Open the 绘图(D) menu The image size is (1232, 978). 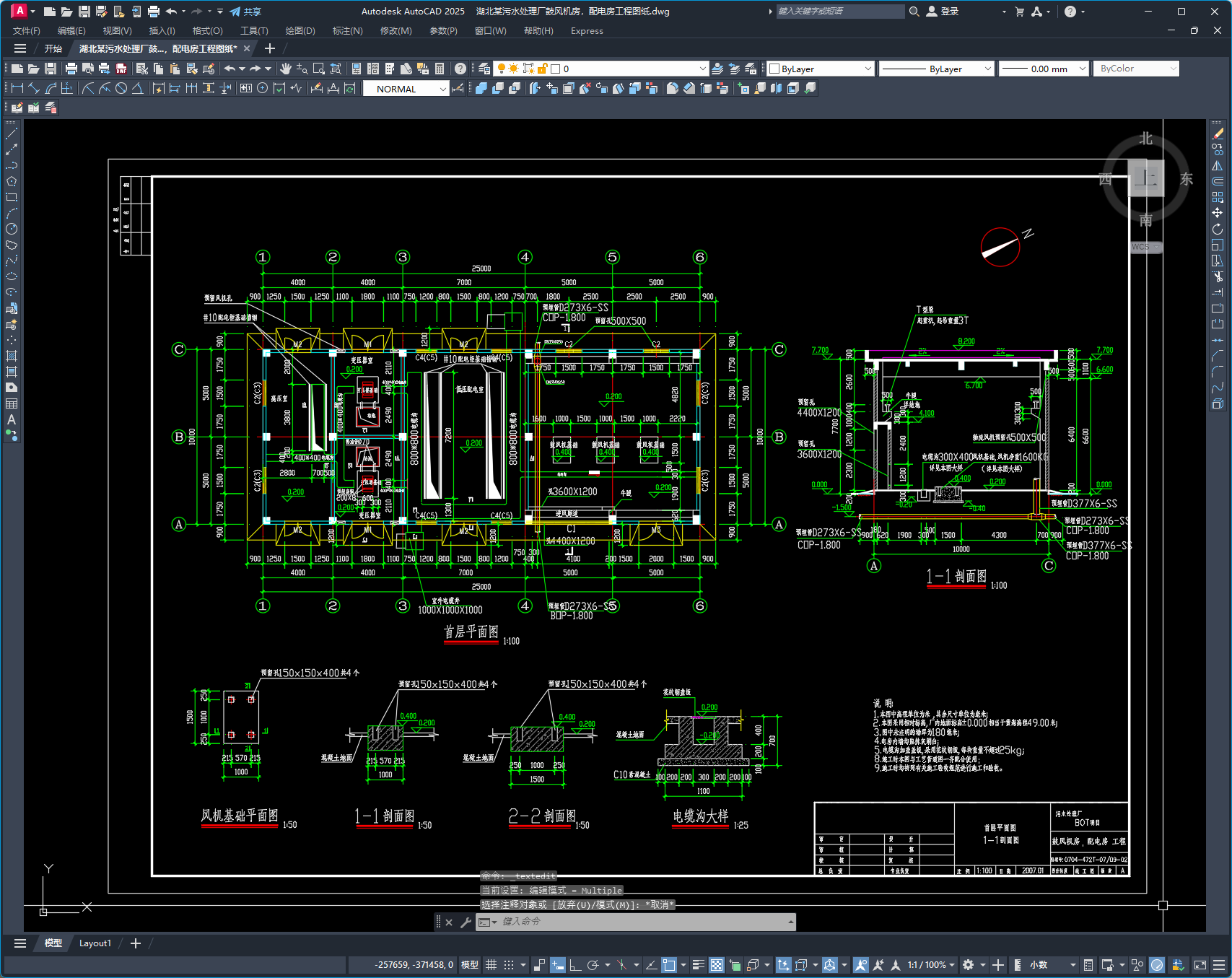point(300,31)
